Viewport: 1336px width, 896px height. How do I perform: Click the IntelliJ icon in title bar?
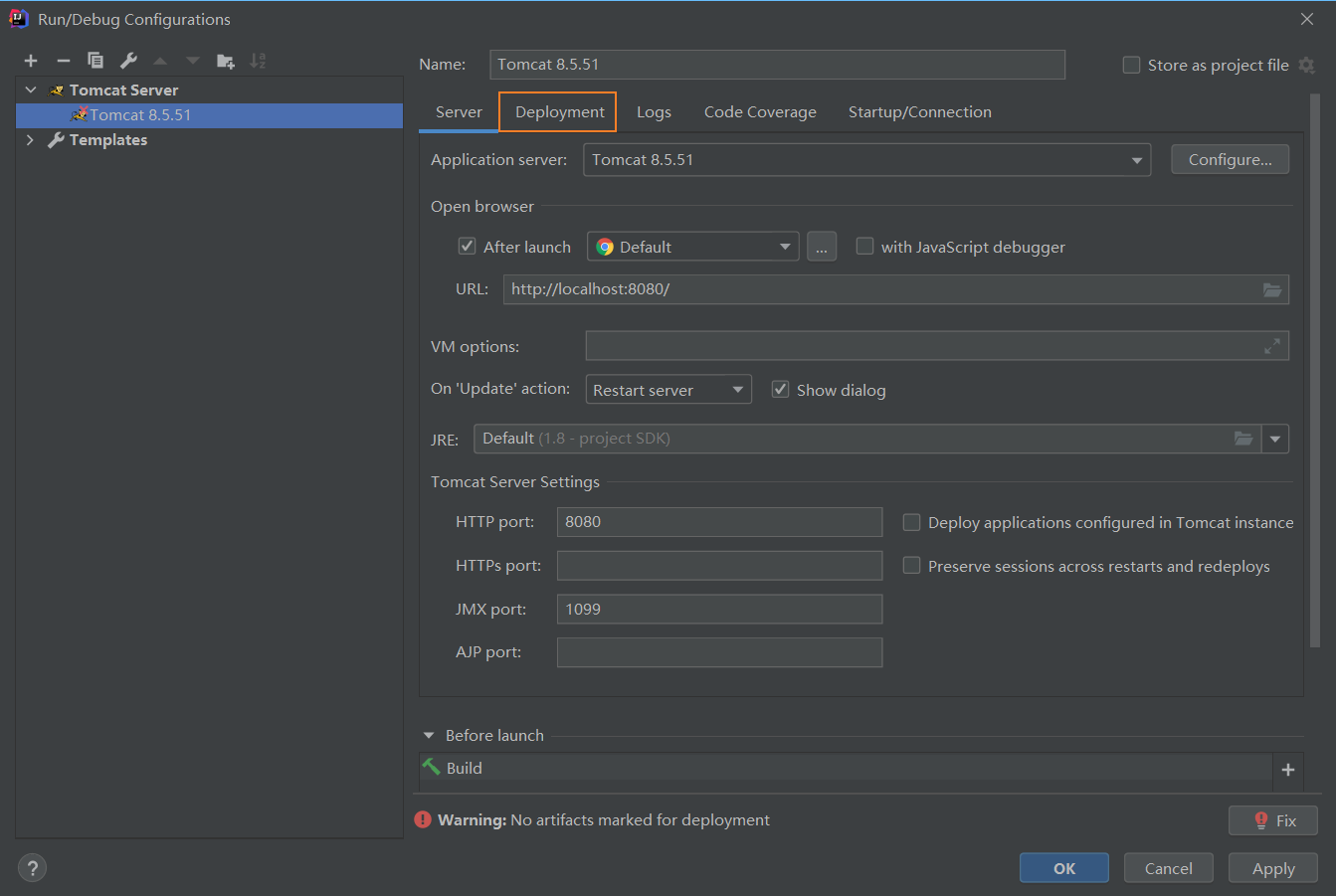pos(18,19)
